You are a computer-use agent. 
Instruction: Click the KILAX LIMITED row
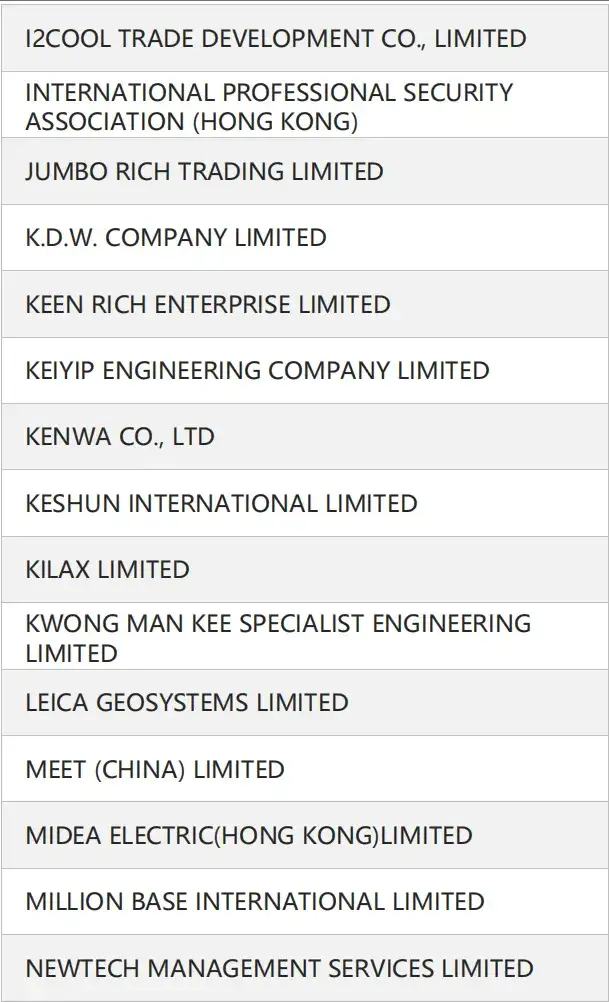coord(305,570)
